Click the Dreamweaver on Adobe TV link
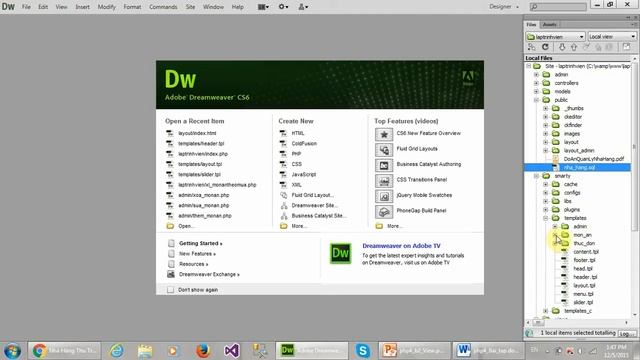The image size is (640, 360). (x=401, y=246)
